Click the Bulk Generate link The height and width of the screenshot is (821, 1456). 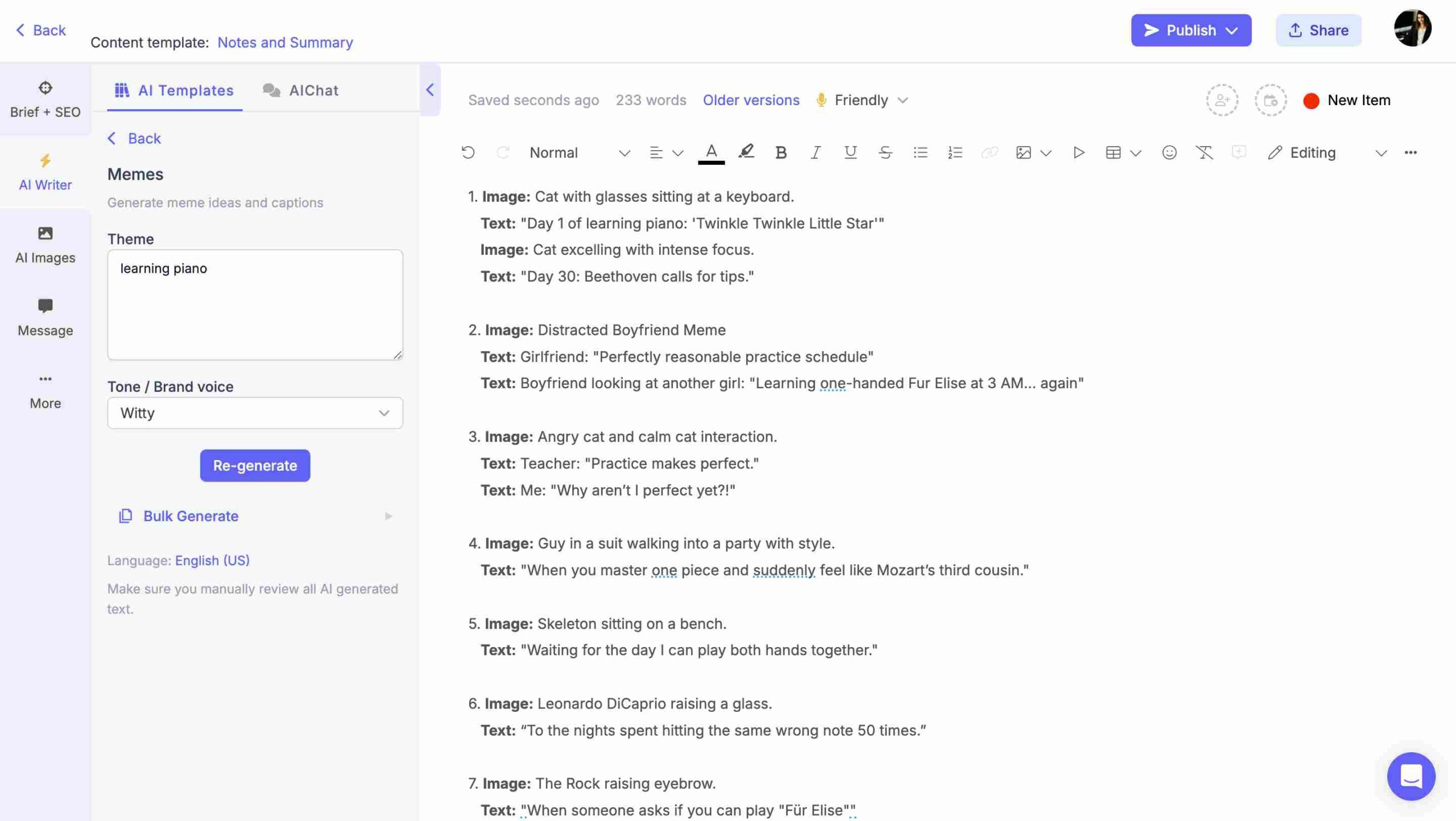point(190,515)
